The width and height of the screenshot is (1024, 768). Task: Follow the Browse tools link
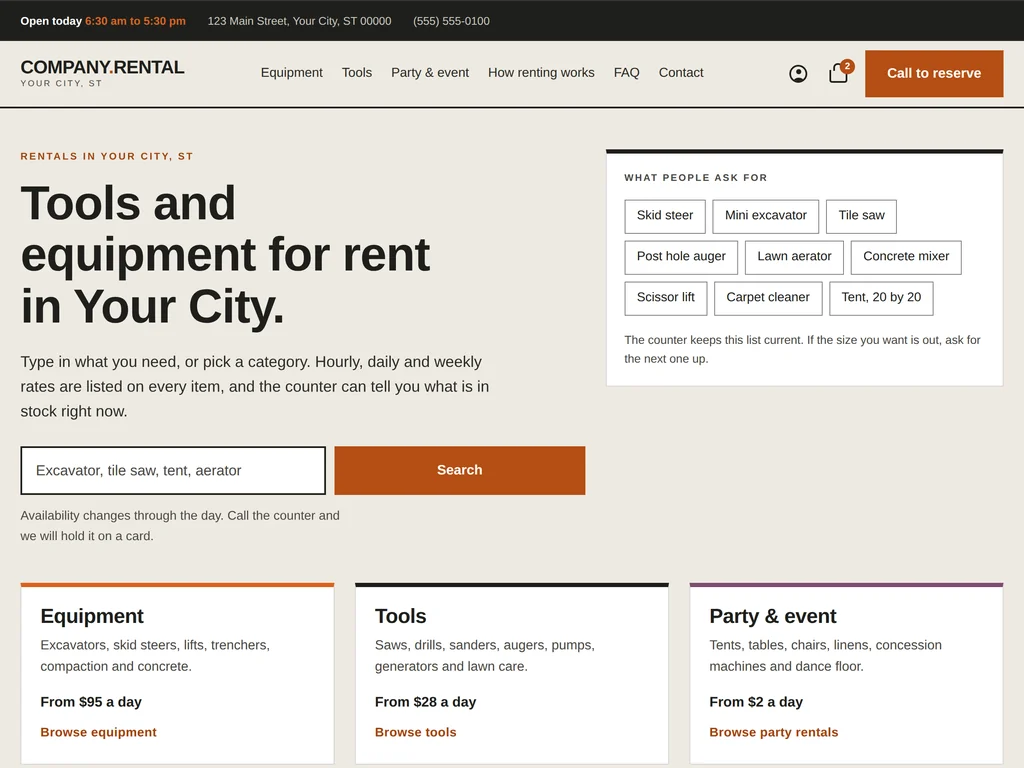[415, 732]
